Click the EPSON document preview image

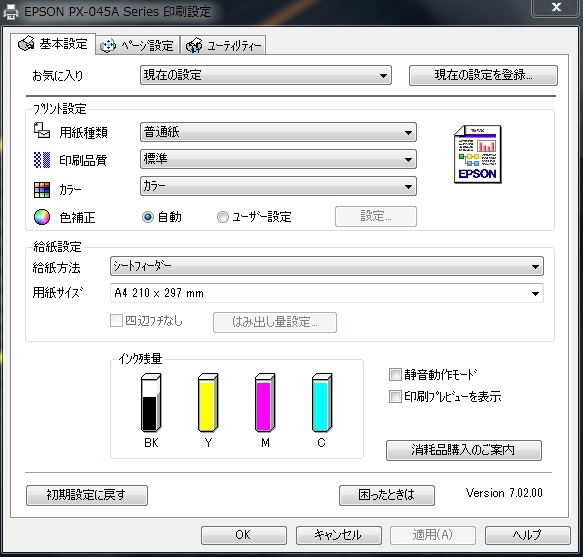click(x=477, y=154)
